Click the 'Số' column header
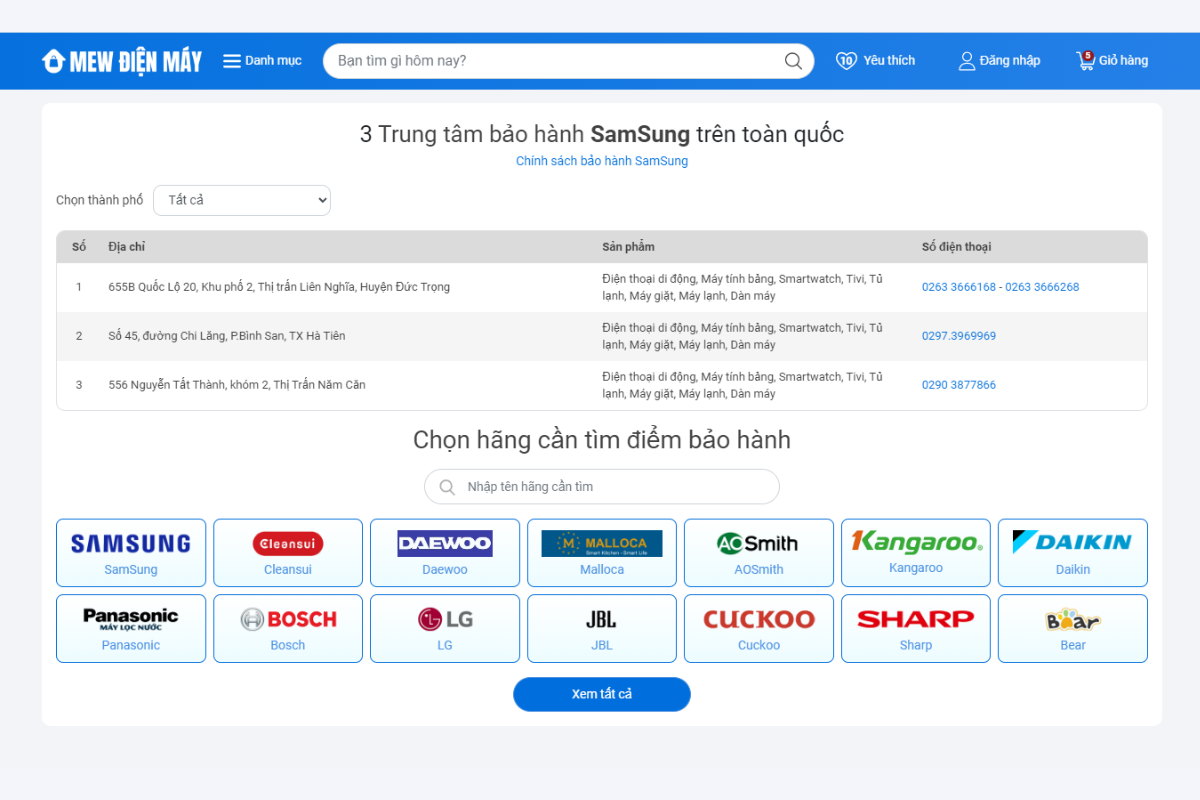The image size is (1200, 800). pyautogui.click(x=79, y=247)
